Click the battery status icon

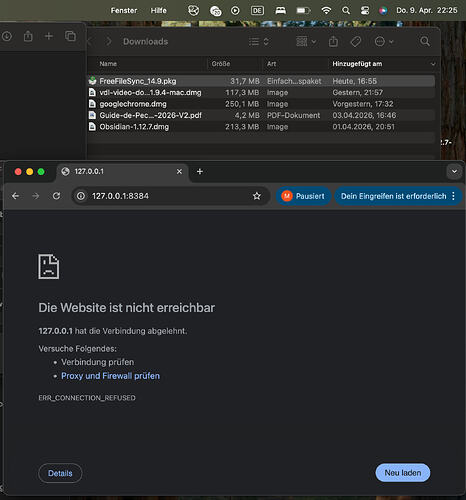tap(303, 11)
